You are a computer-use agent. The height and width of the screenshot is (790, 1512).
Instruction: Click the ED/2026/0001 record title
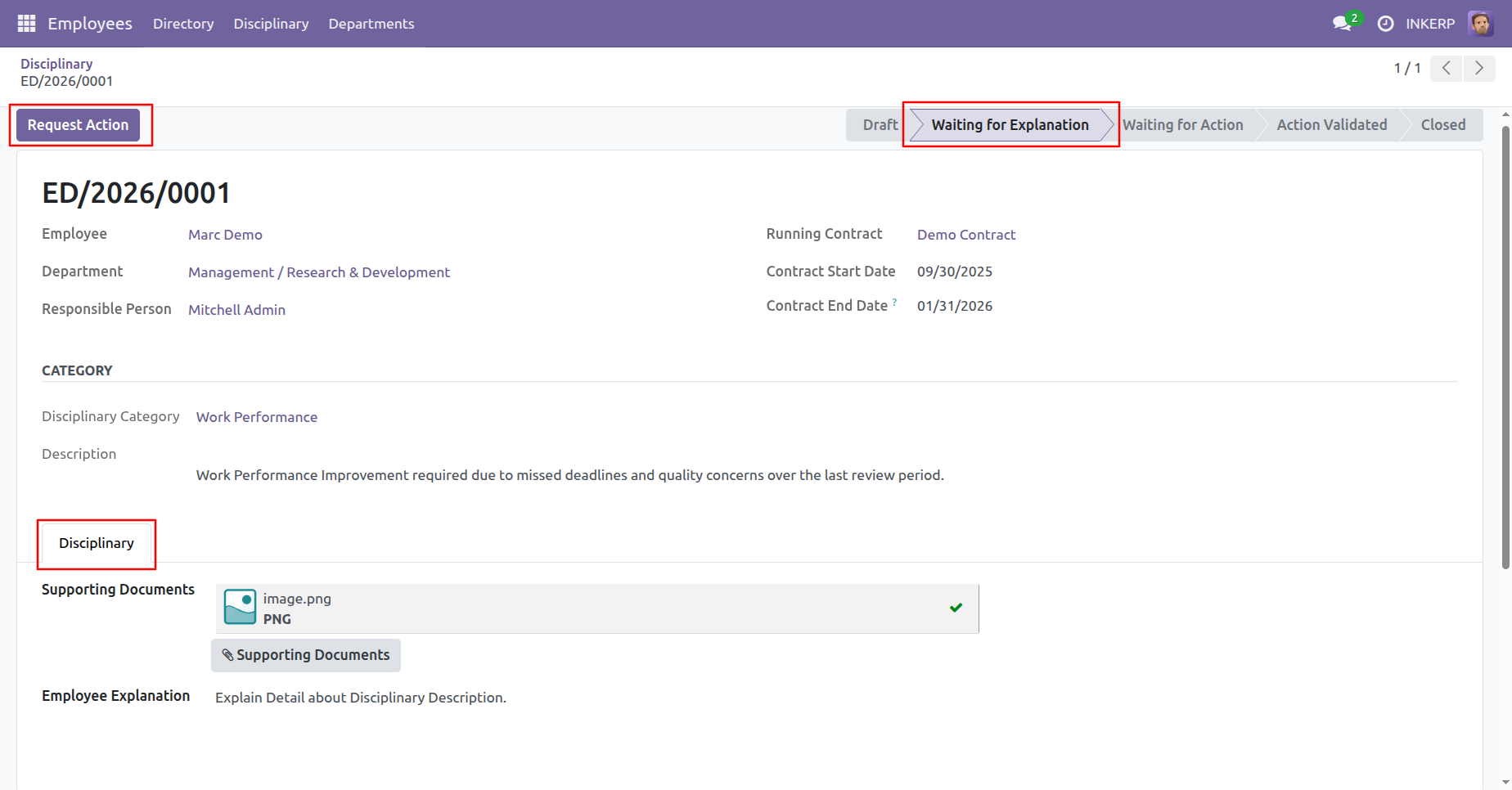tap(136, 193)
